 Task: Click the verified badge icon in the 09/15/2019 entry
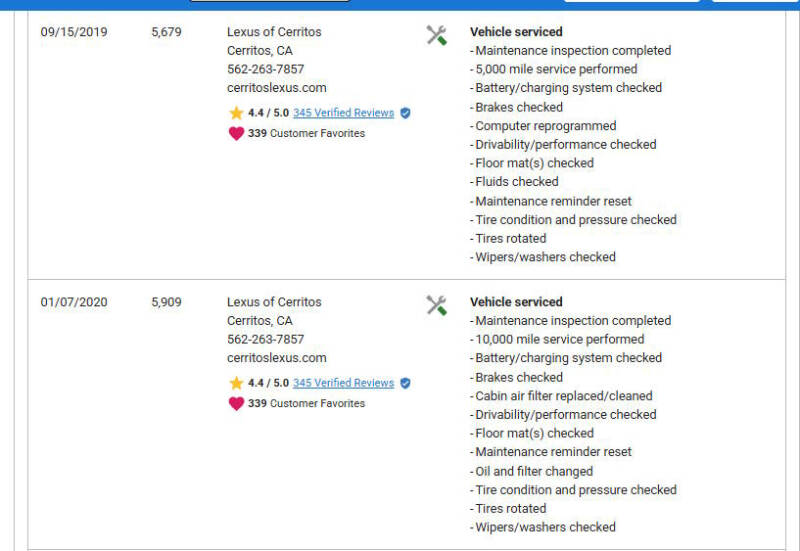[x=405, y=113]
